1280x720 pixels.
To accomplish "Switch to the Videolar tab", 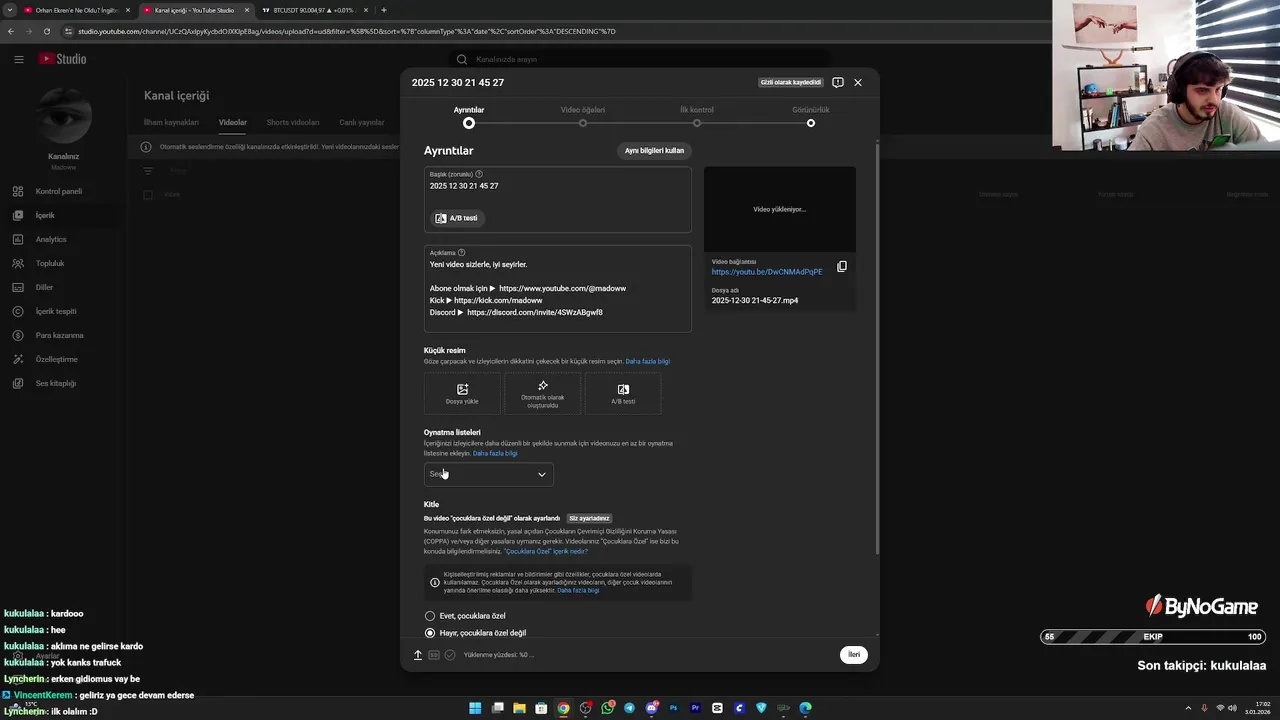I will (x=233, y=122).
